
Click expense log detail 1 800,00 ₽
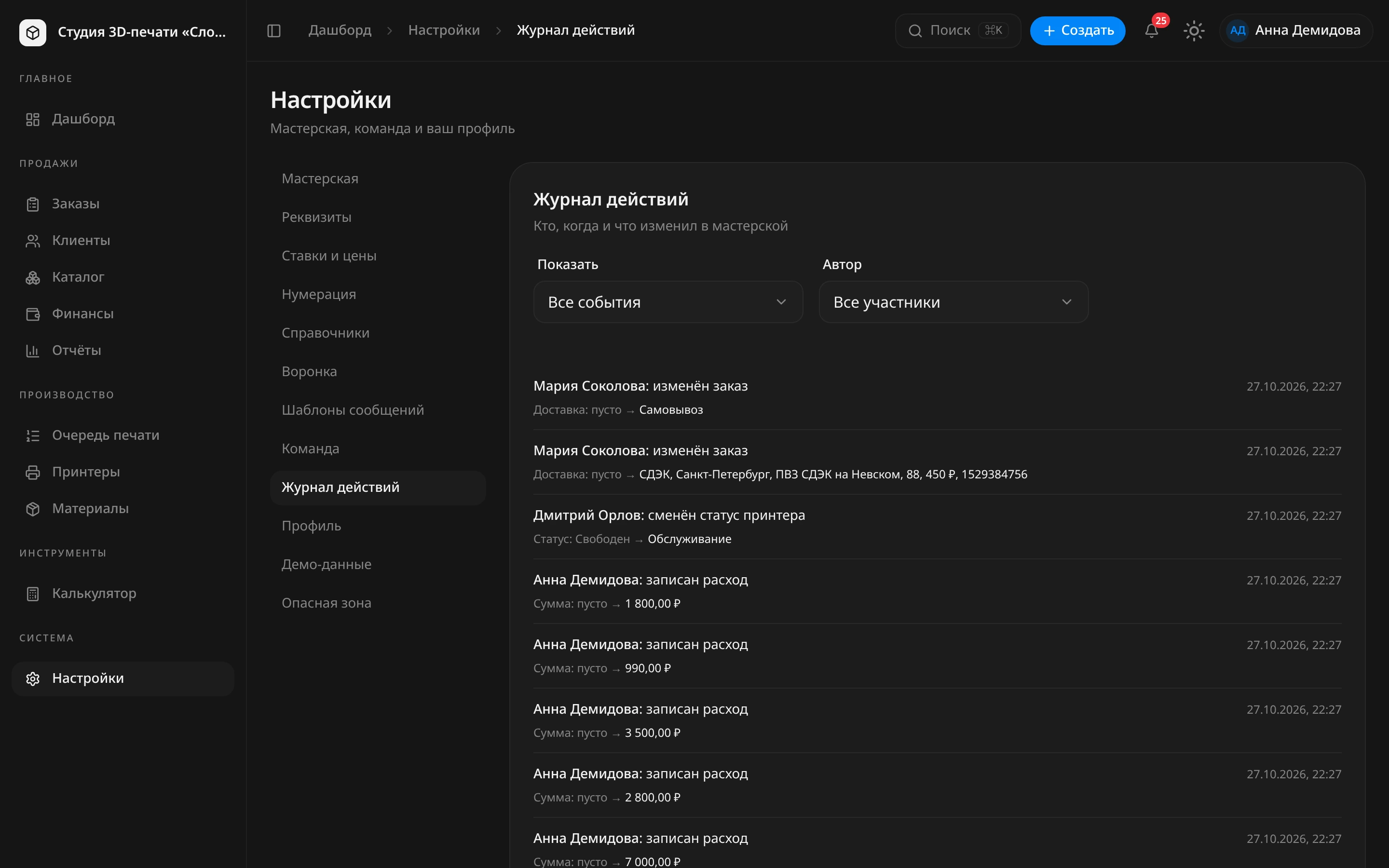pos(607,604)
